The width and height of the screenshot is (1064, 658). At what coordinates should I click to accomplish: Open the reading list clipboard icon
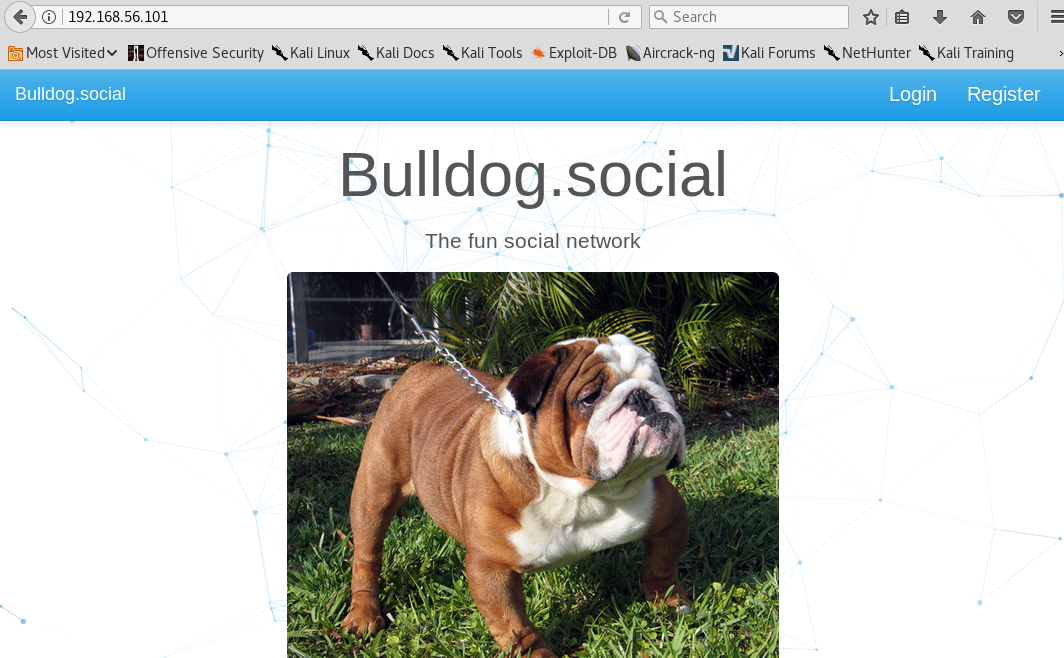[902, 17]
